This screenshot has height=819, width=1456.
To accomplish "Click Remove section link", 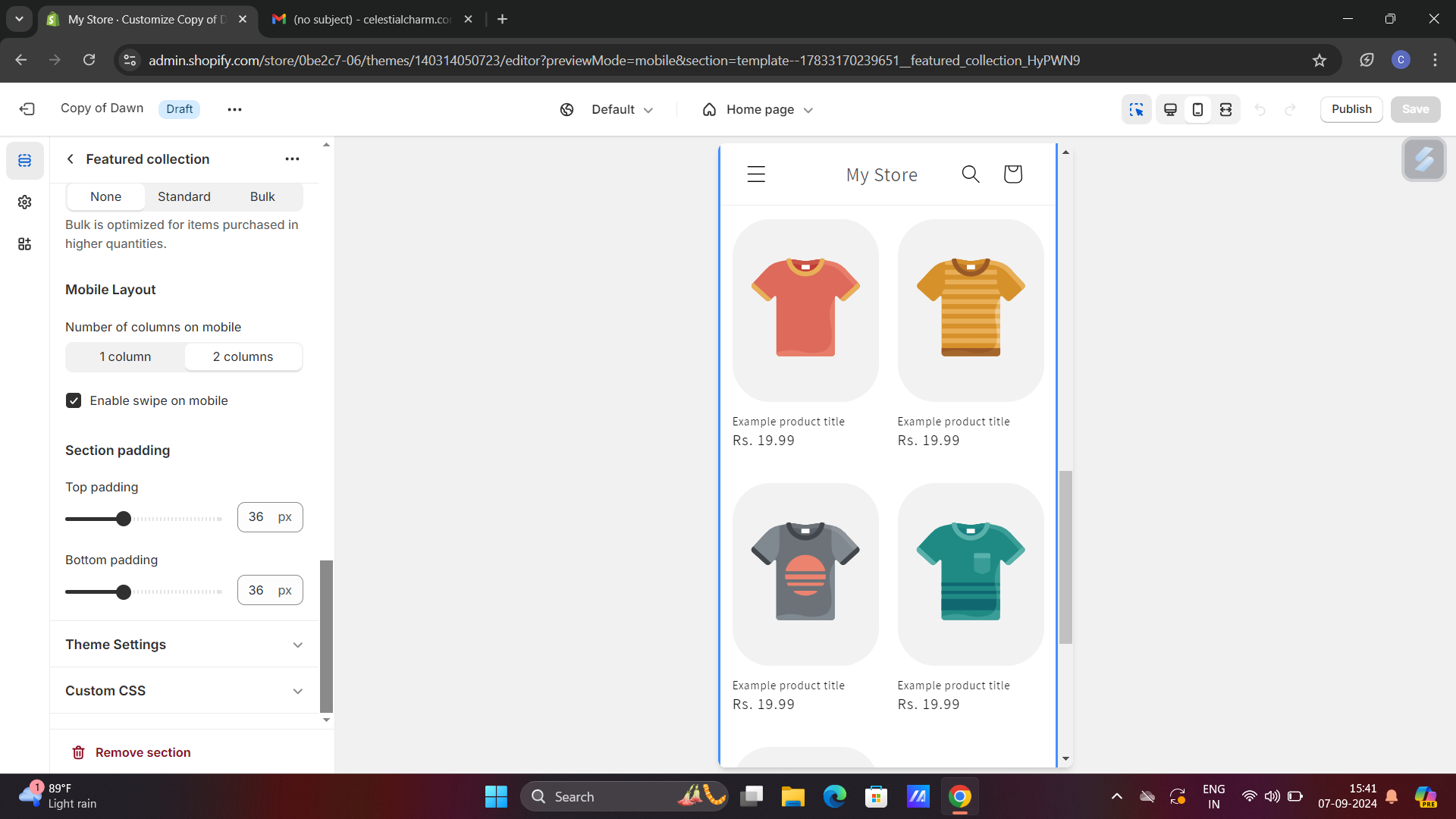I will [x=143, y=752].
